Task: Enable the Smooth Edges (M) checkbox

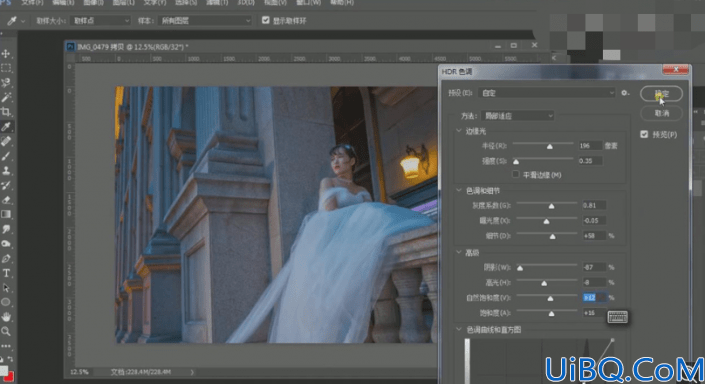Action: pyautogui.click(x=516, y=174)
